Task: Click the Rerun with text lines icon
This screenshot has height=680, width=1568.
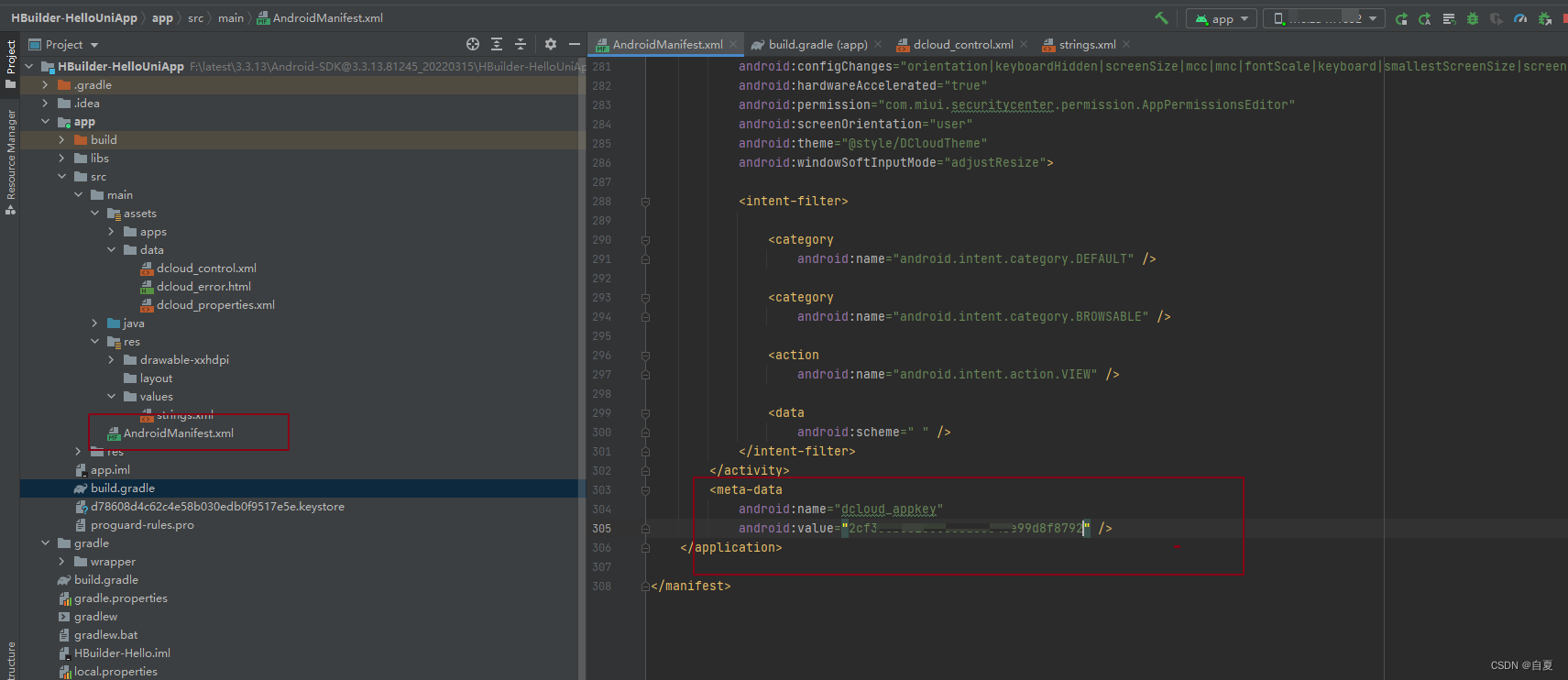Action: tap(1449, 18)
